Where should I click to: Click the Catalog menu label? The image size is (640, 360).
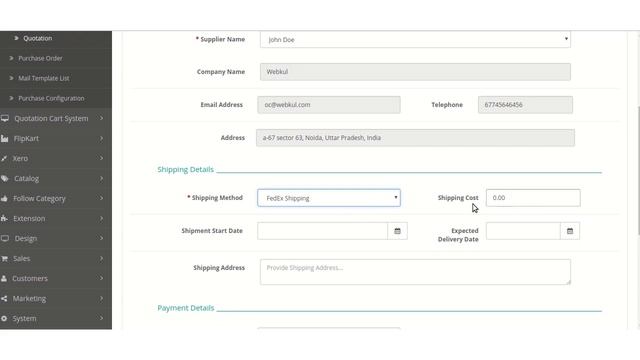pos(27,179)
